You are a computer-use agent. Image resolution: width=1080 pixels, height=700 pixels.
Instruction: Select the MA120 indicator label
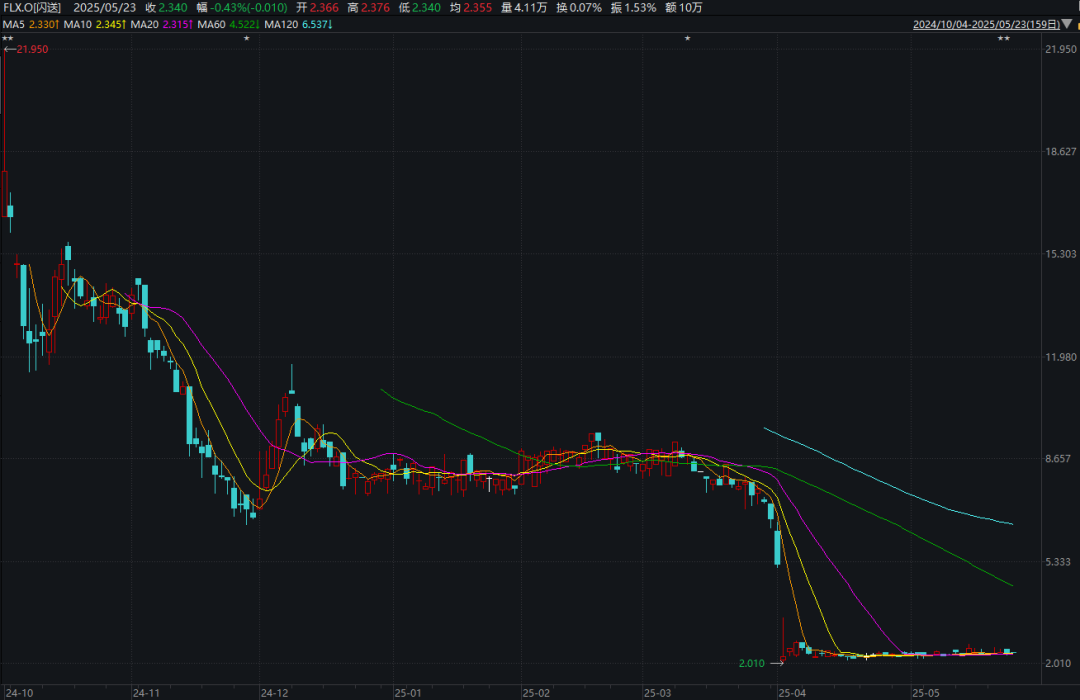(281, 24)
